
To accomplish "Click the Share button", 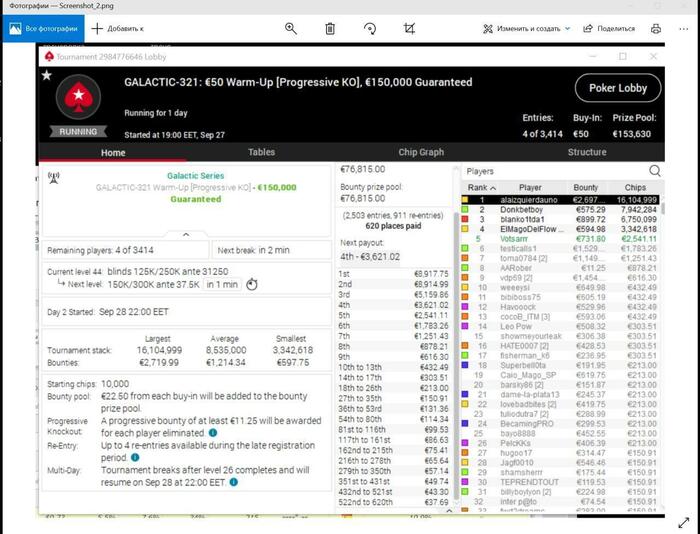I will (x=609, y=29).
